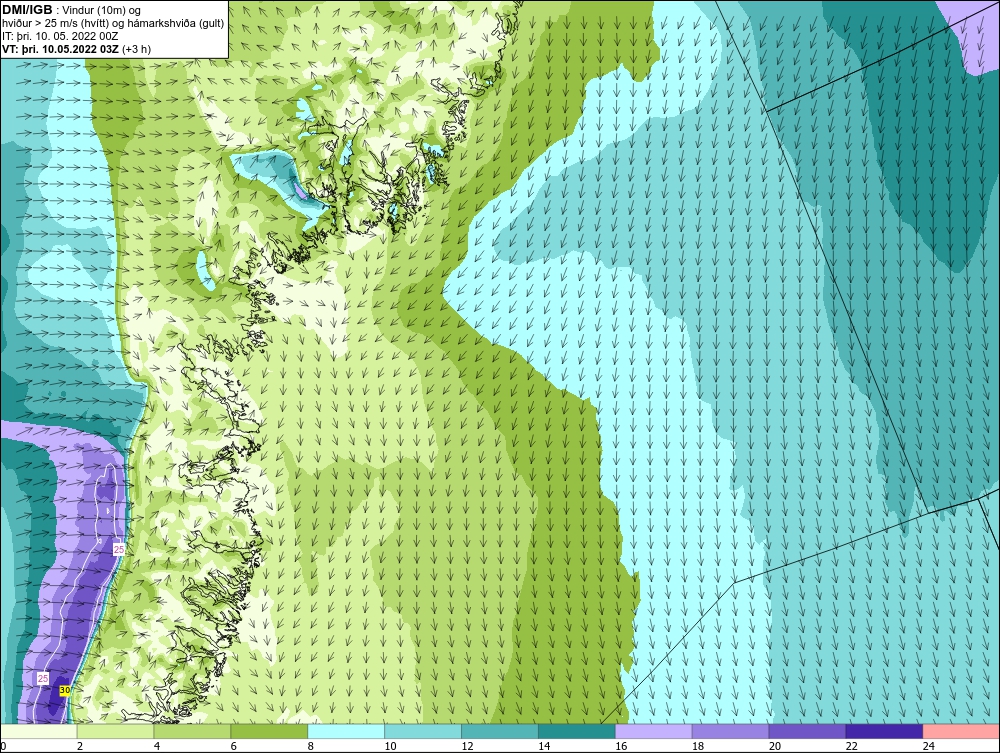Click the lavender 16–18 m/s legend swatch
The image size is (1000, 753).
click(x=654, y=731)
